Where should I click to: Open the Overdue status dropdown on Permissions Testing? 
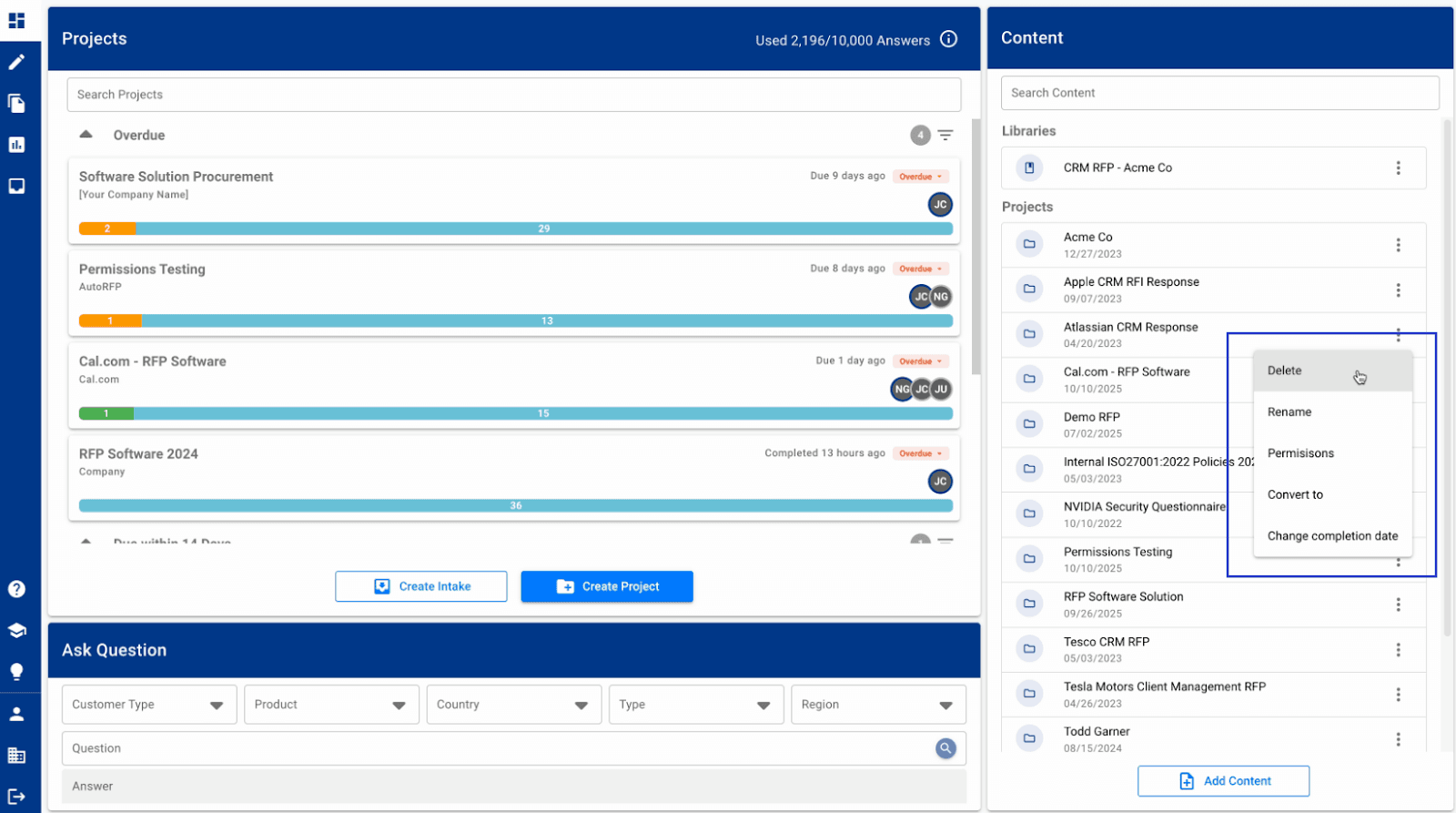921,269
